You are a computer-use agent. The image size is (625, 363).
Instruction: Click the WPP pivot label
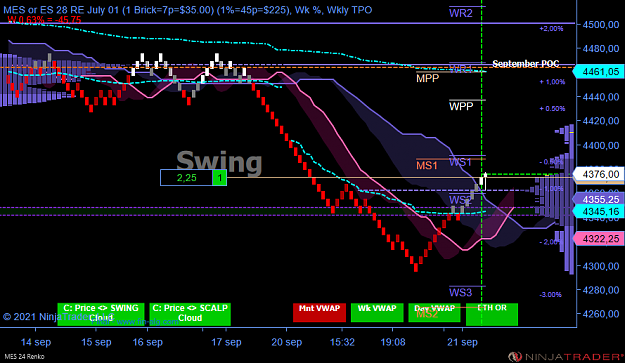461,106
